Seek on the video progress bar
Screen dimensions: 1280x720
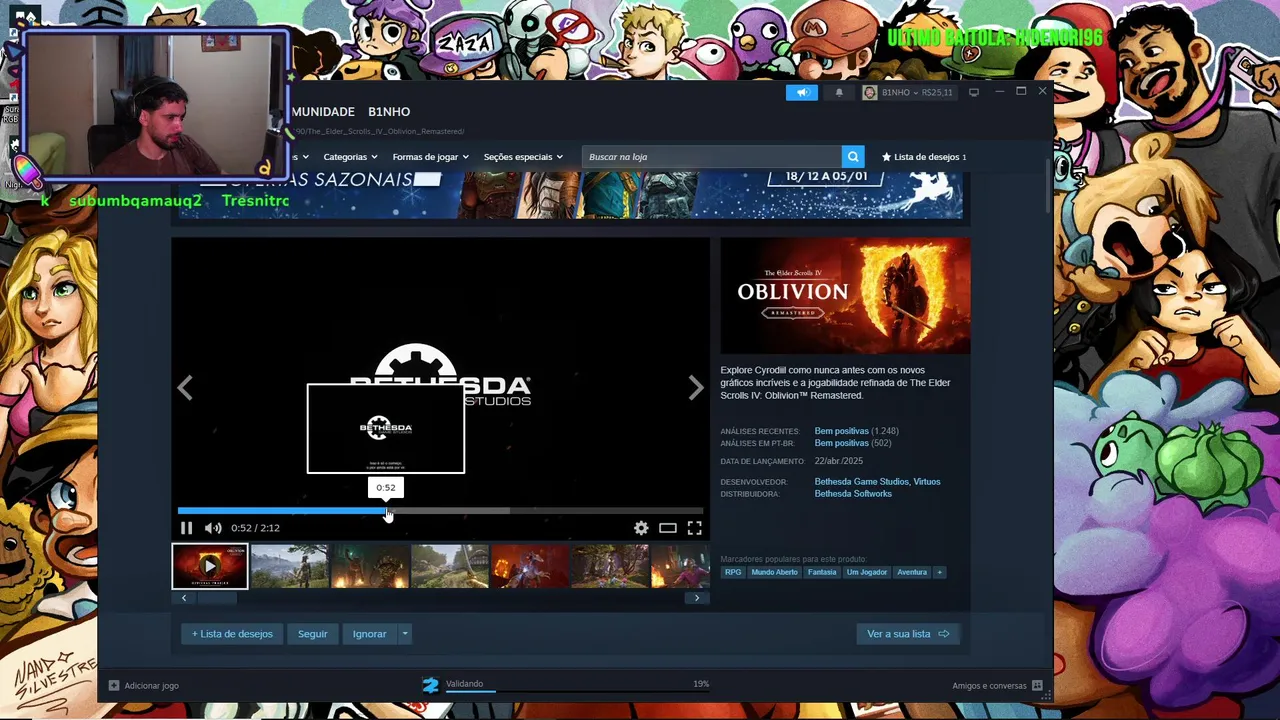point(440,511)
